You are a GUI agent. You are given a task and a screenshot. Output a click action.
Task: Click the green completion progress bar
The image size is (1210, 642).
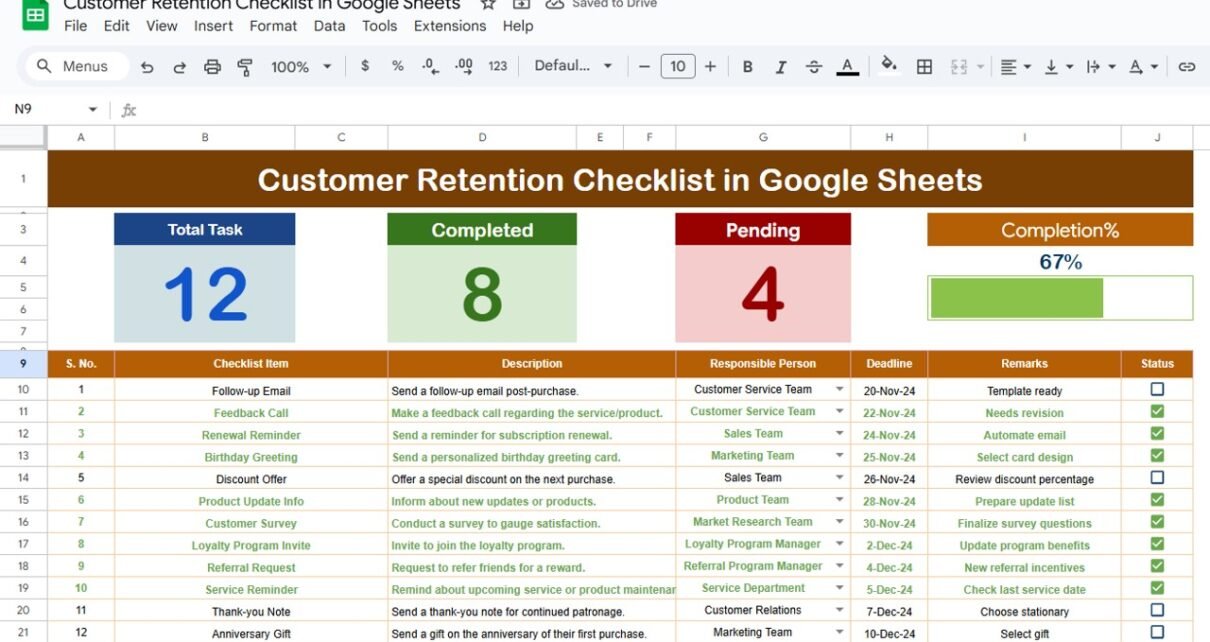(x=1017, y=298)
